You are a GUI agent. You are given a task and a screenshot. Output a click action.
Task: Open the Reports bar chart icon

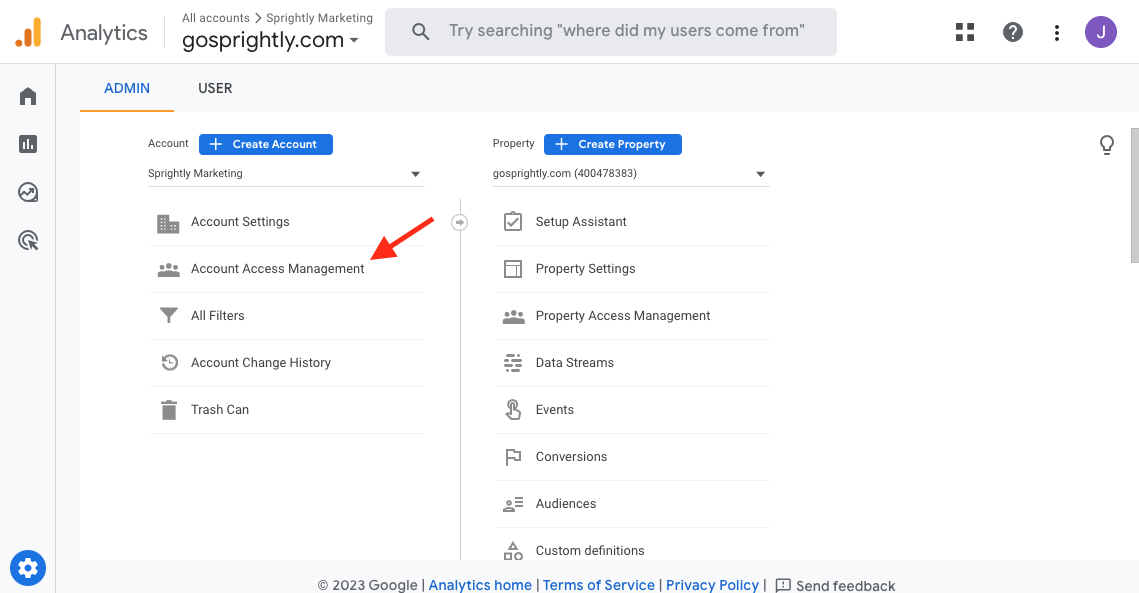[28, 144]
